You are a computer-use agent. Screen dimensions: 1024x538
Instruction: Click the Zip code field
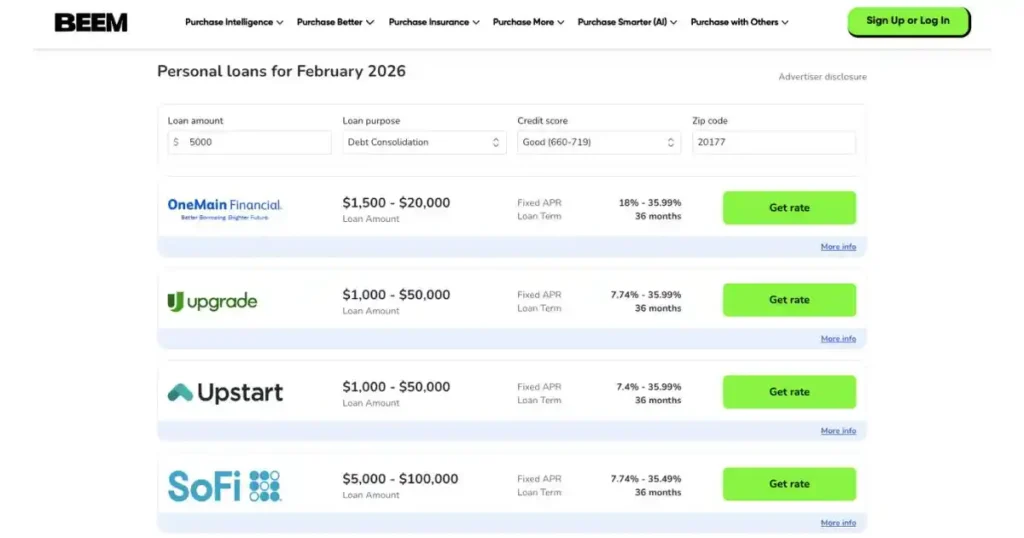(773, 143)
